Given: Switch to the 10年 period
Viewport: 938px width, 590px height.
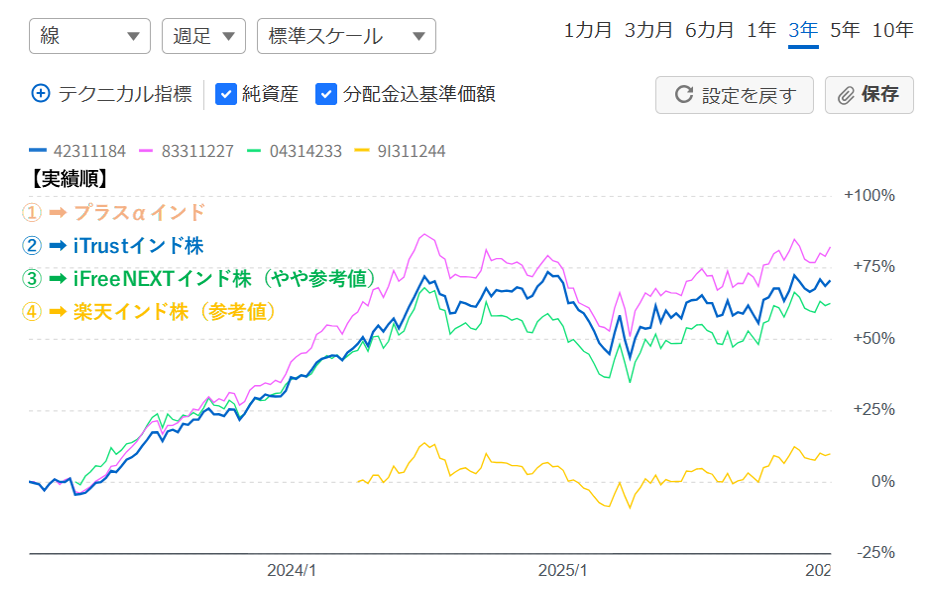Looking at the screenshot, I should (892, 30).
